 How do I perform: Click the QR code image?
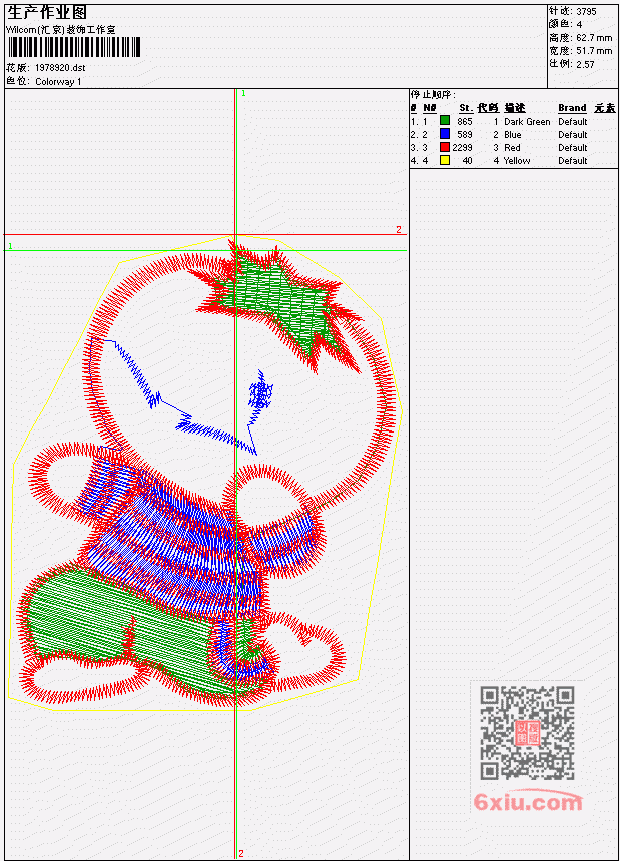527,732
